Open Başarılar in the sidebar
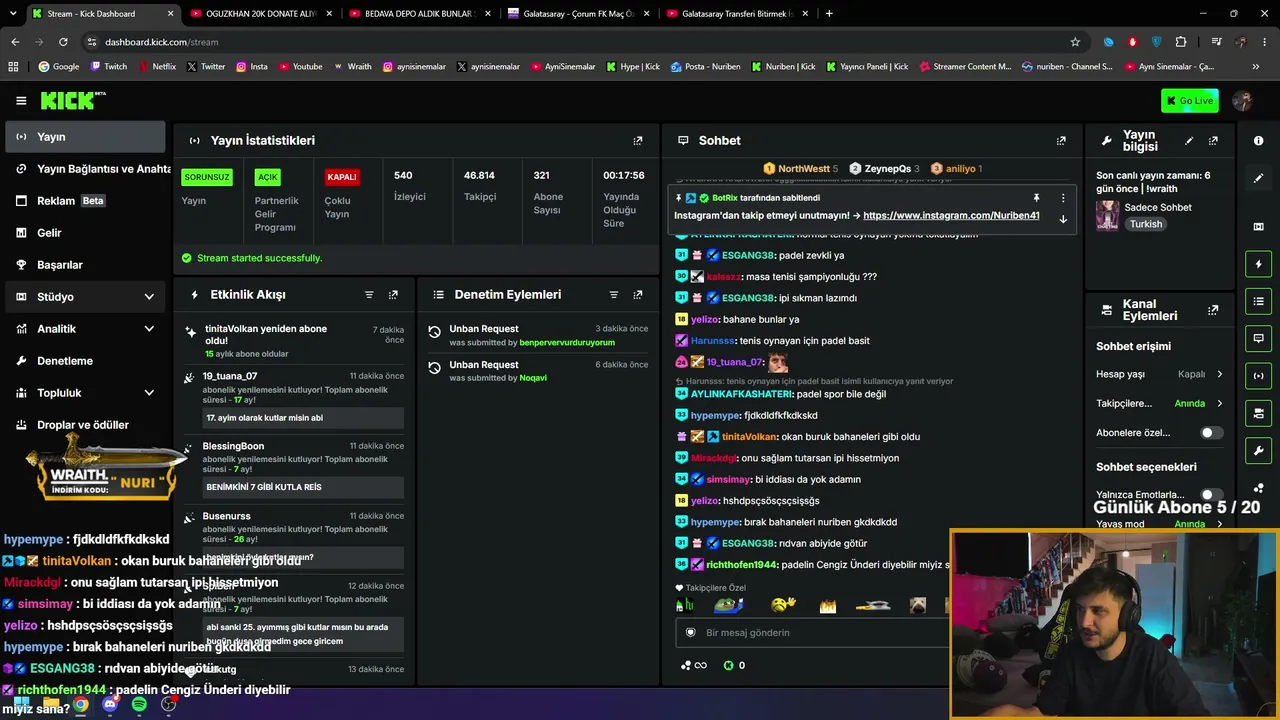The image size is (1280, 720). coord(85,265)
